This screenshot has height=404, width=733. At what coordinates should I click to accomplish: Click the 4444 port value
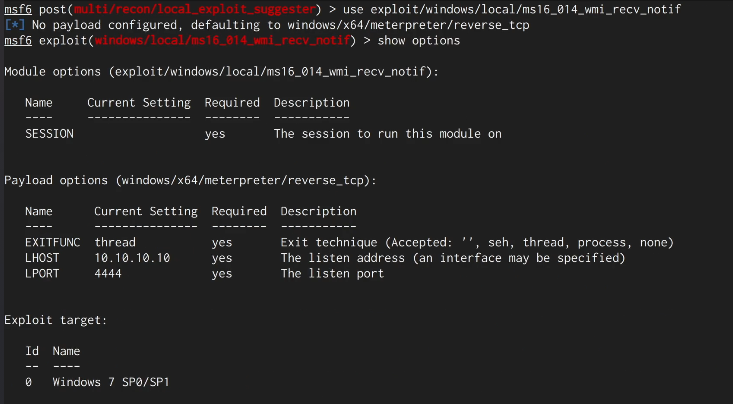tap(108, 274)
